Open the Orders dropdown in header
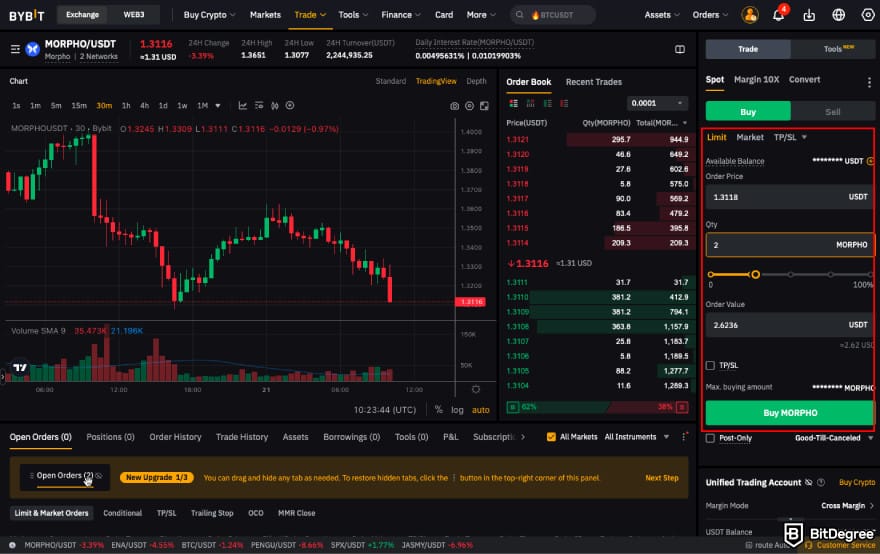The image size is (880, 554). point(710,15)
